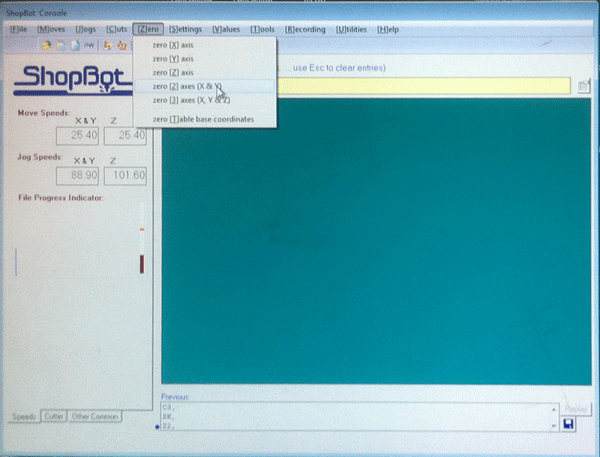Open the [J]ogs menu
The width and height of the screenshot is (600, 457).
(x=85, y=29)
